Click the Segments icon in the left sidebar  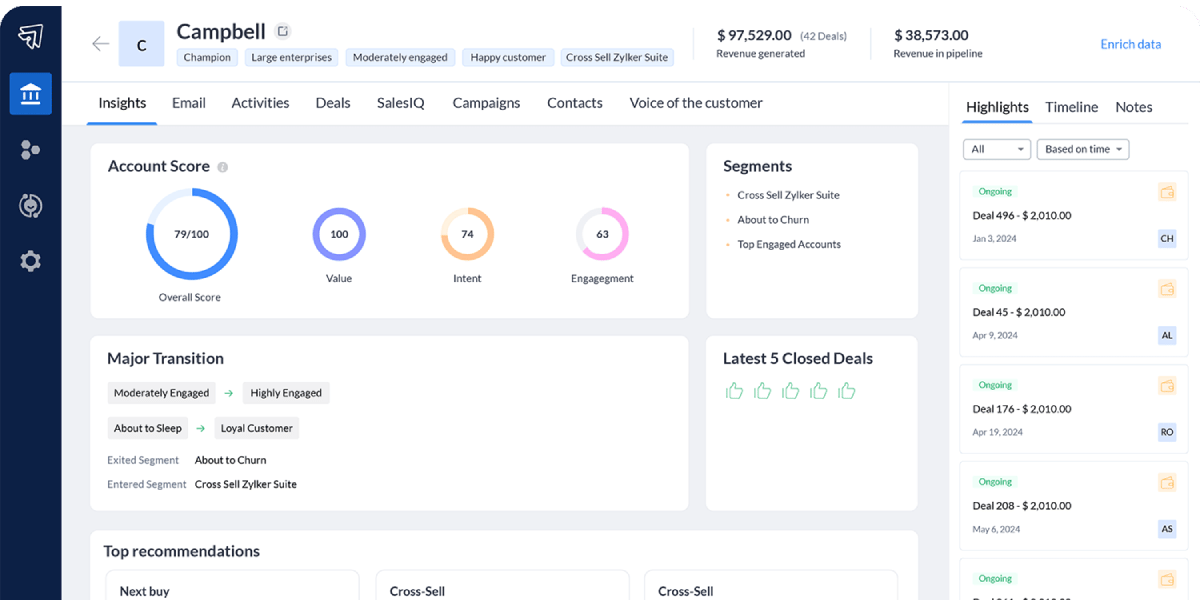click(30, 149)
